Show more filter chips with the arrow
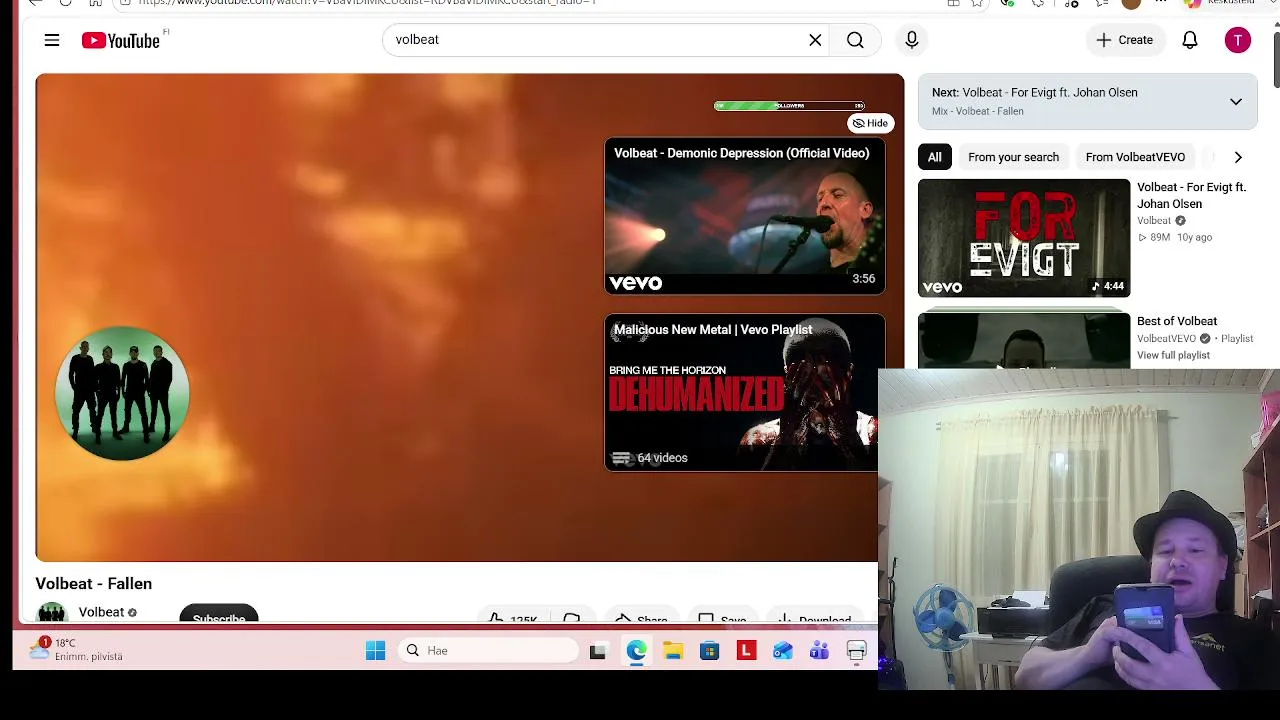The height and width of the screenshot is (720, 1280). 1238,157
